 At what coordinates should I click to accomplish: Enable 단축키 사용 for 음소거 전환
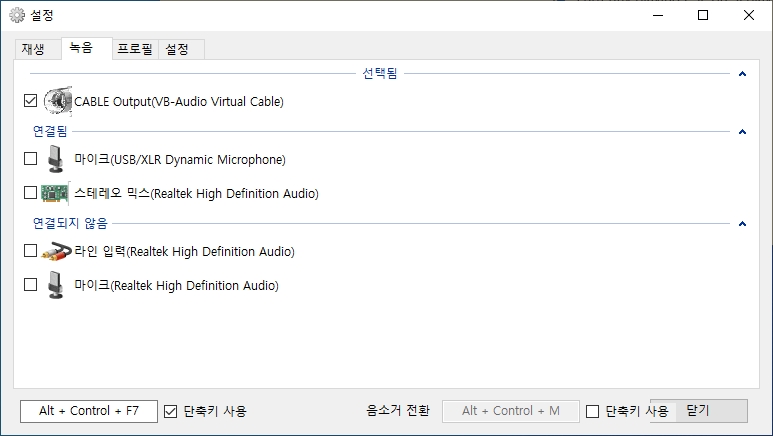(593, 411)
